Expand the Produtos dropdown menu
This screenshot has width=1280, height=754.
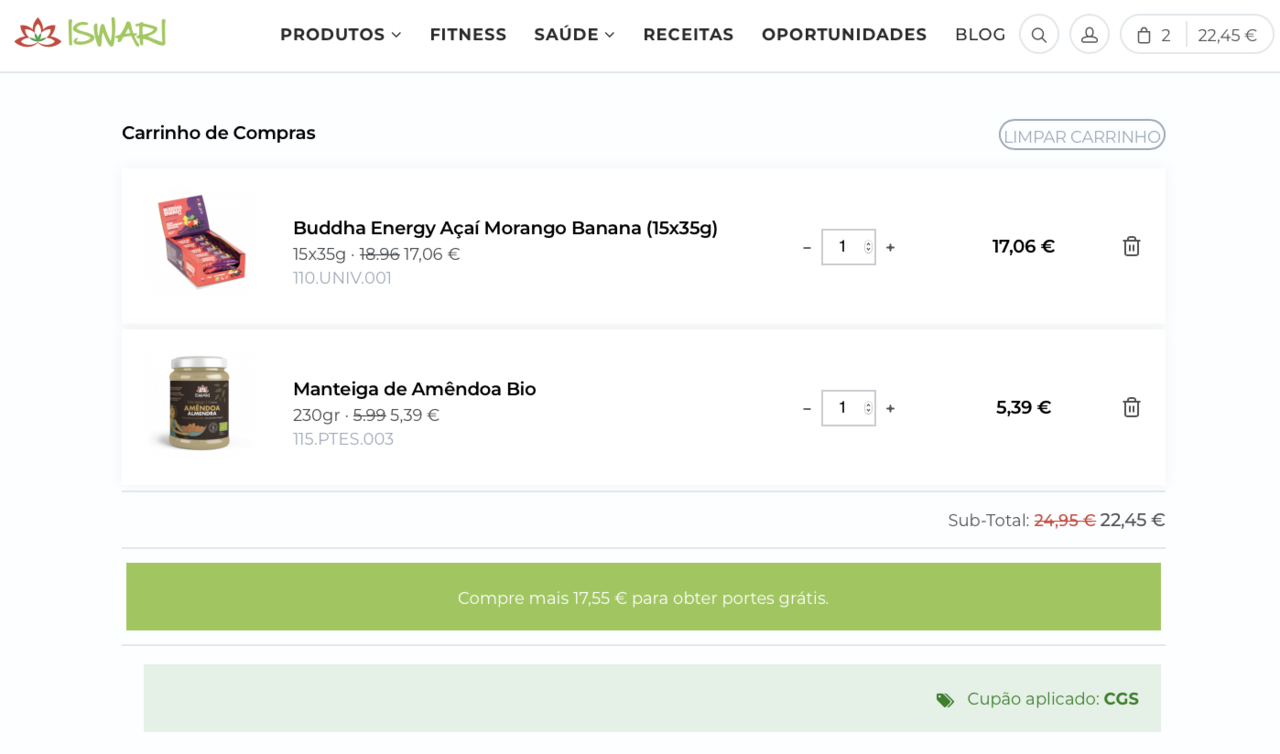(340, 35)
